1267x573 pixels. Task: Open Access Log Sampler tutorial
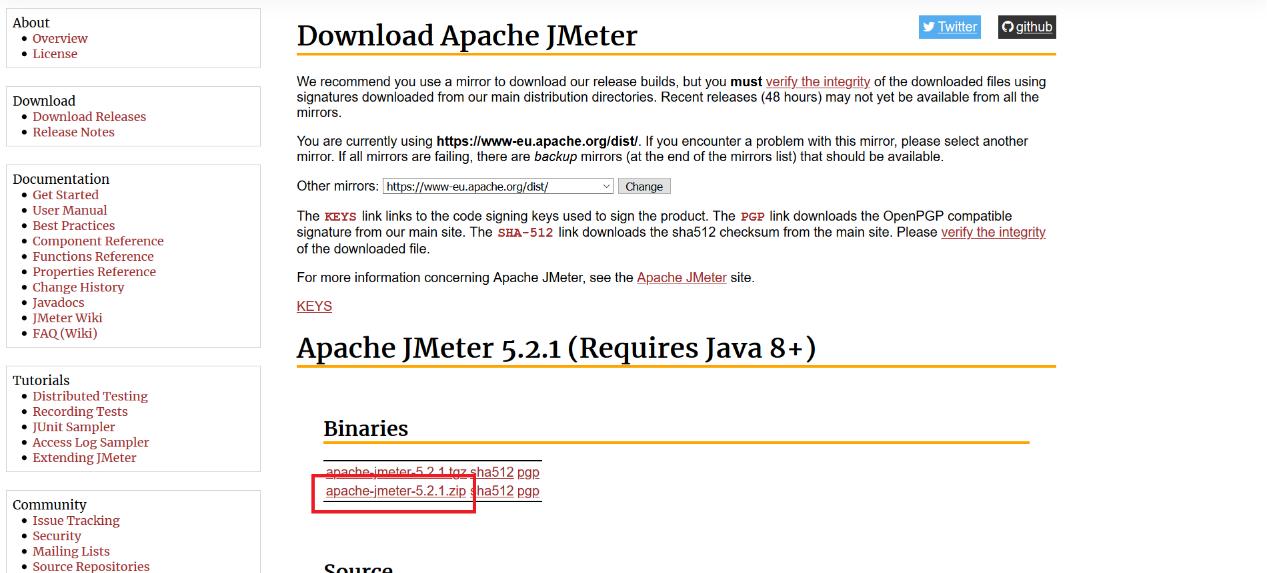[91, 442]
